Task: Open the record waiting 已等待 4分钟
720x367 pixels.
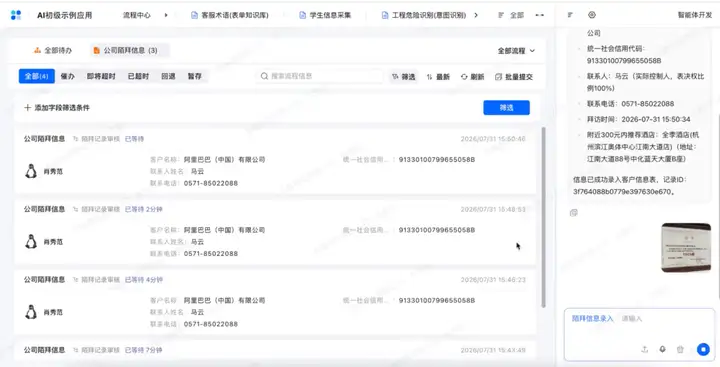Action: point(275,302)
